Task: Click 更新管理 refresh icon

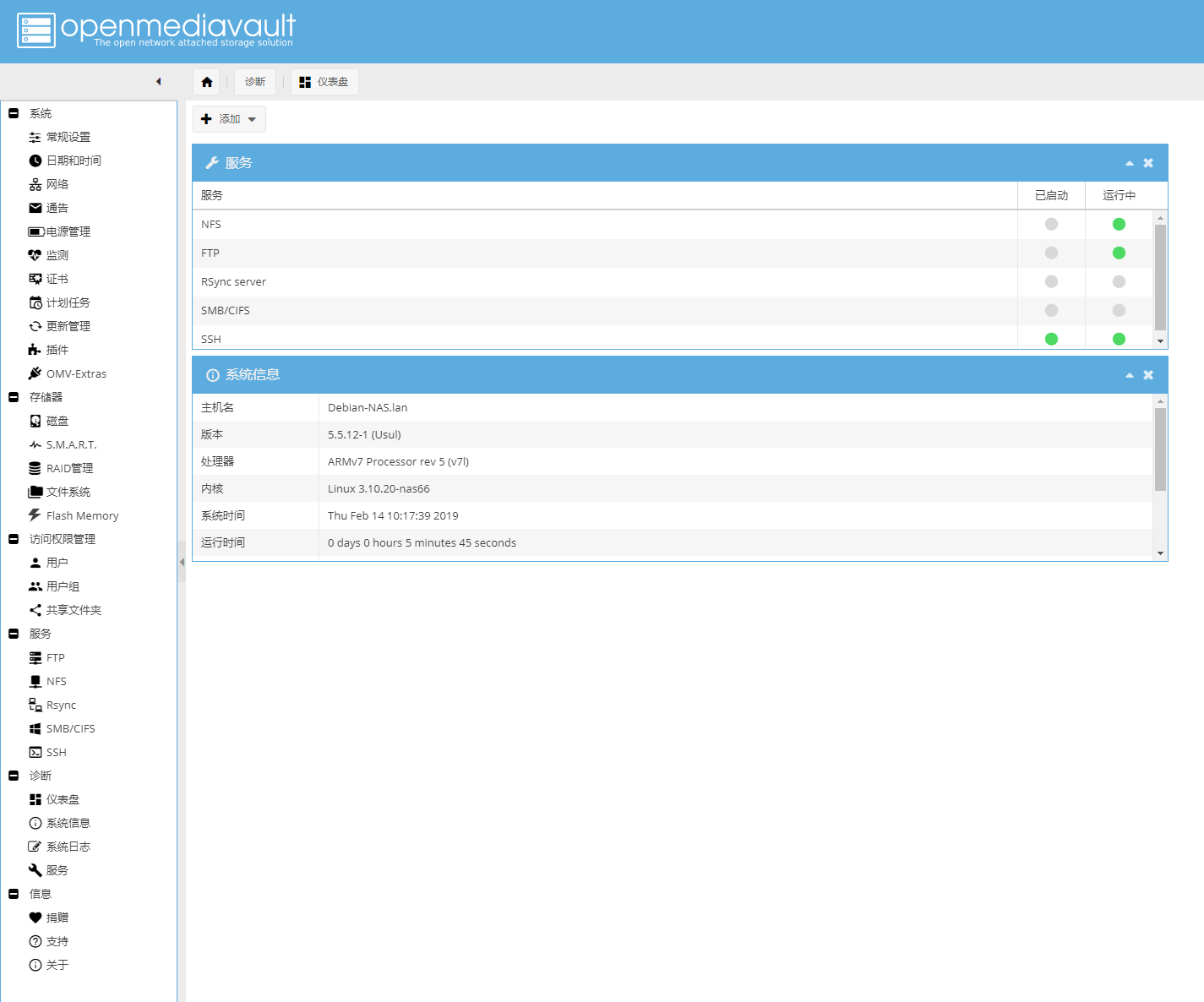Action: click(35, 326)
